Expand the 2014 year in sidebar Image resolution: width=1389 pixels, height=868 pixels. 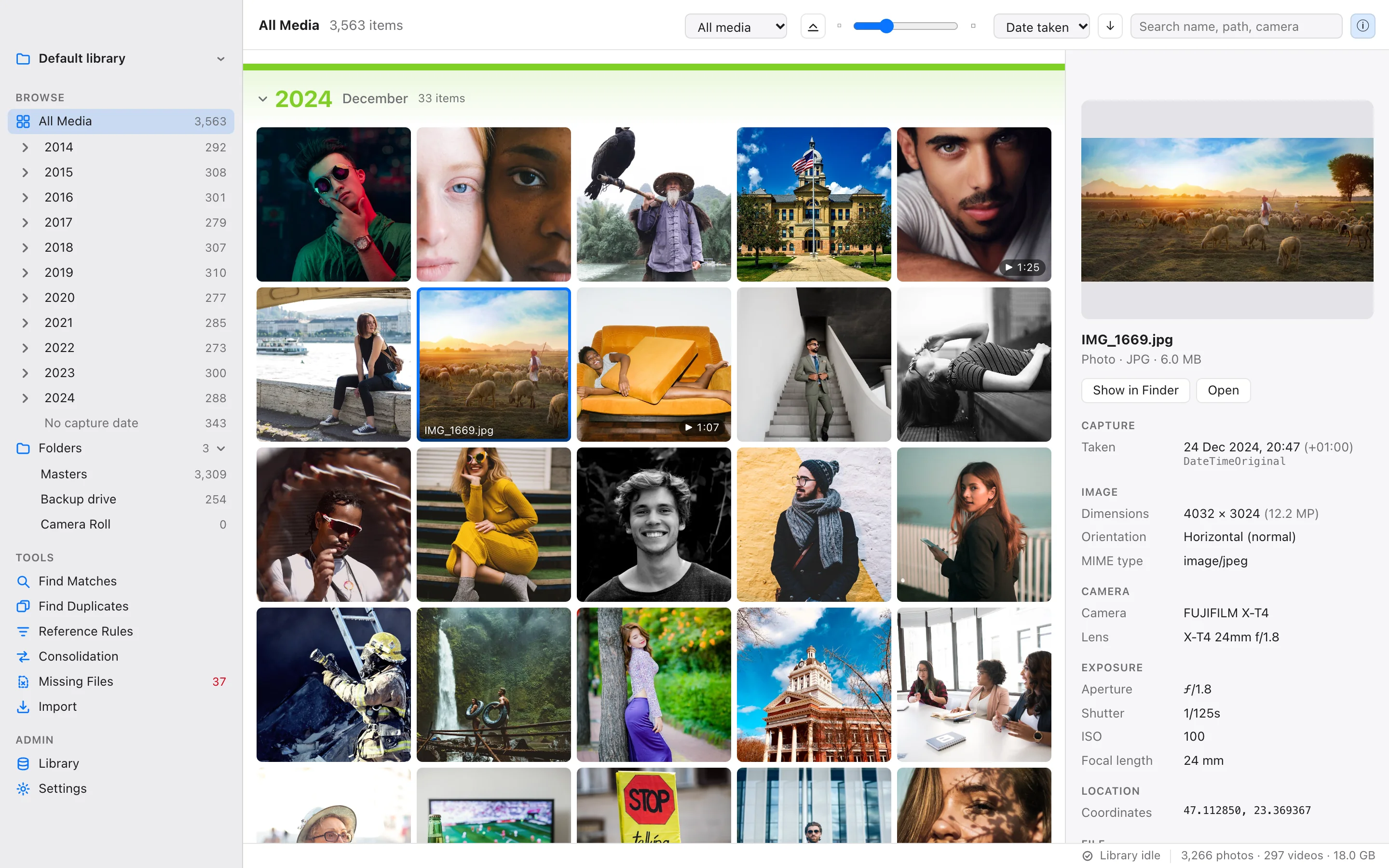[25, 148]
